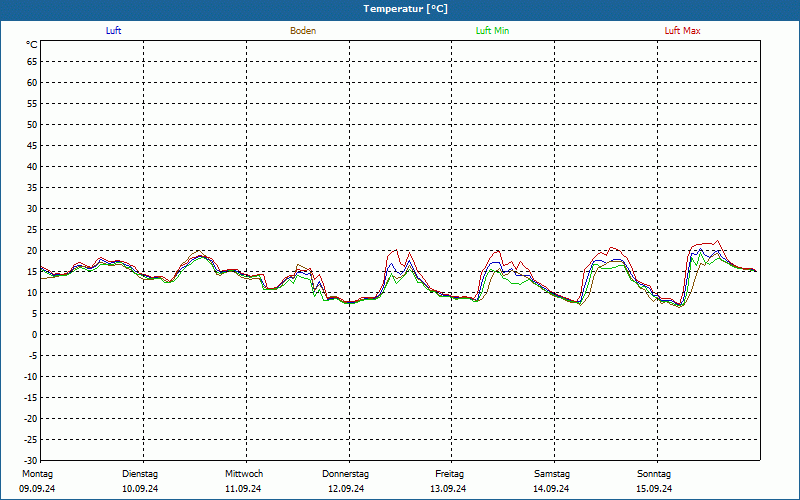Viewport: 800px width, 500px height.
Task: Click the date 14.09.24
Action: 551,489
